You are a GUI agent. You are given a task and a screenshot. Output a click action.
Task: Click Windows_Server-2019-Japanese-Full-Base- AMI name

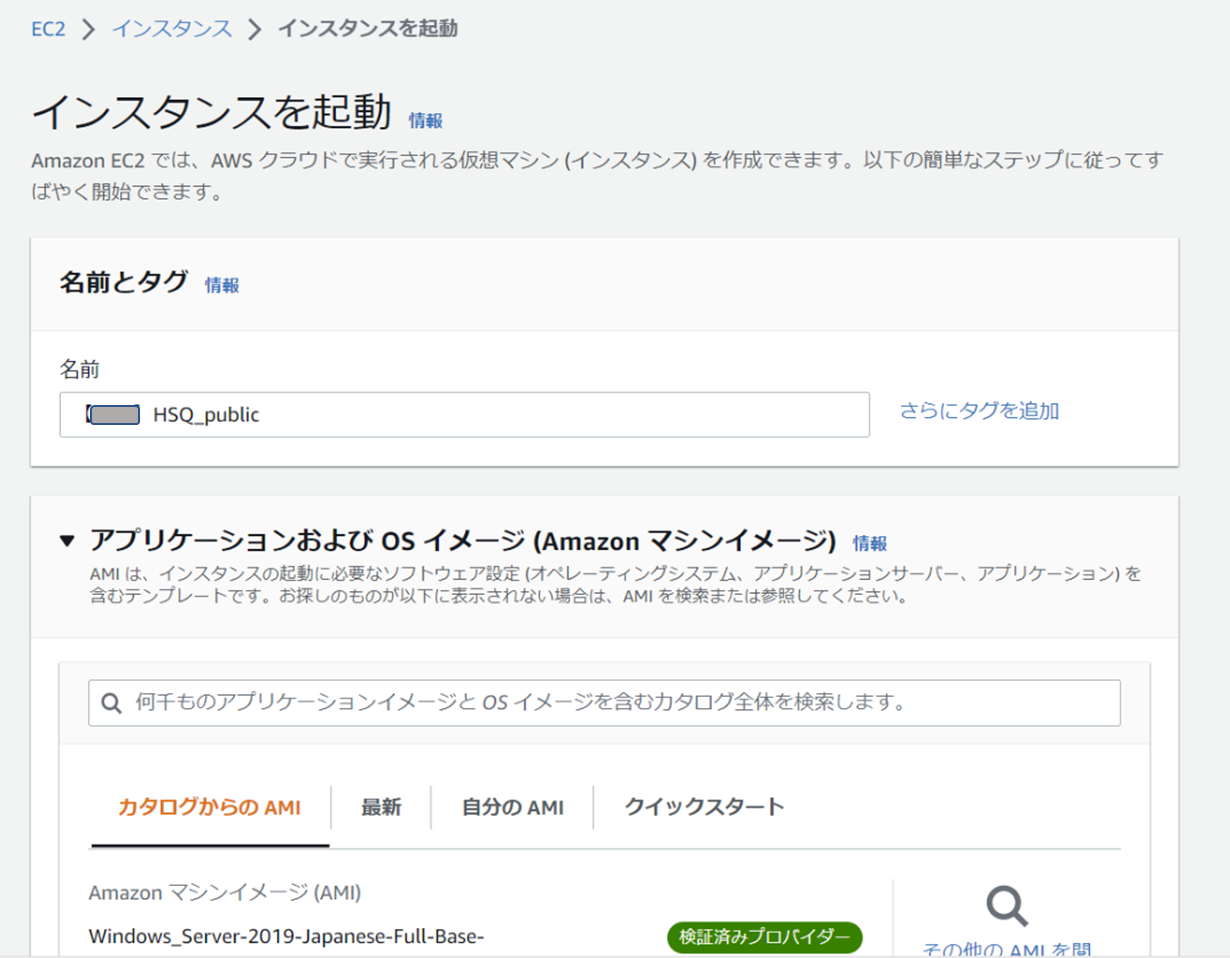coord(286,937)
